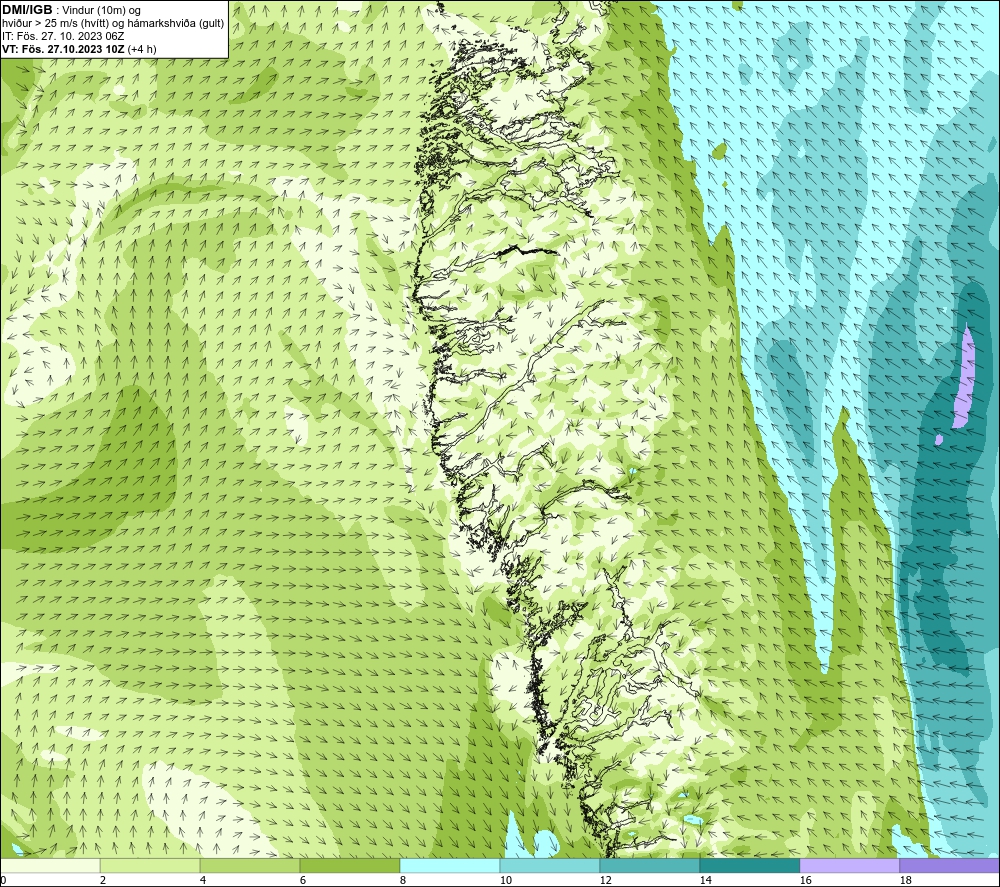The width and height of the screenshot is (1000, 887).
Task: Click the 'hviður > 25 m/s' legend line
Action: (x=113, y=23)
